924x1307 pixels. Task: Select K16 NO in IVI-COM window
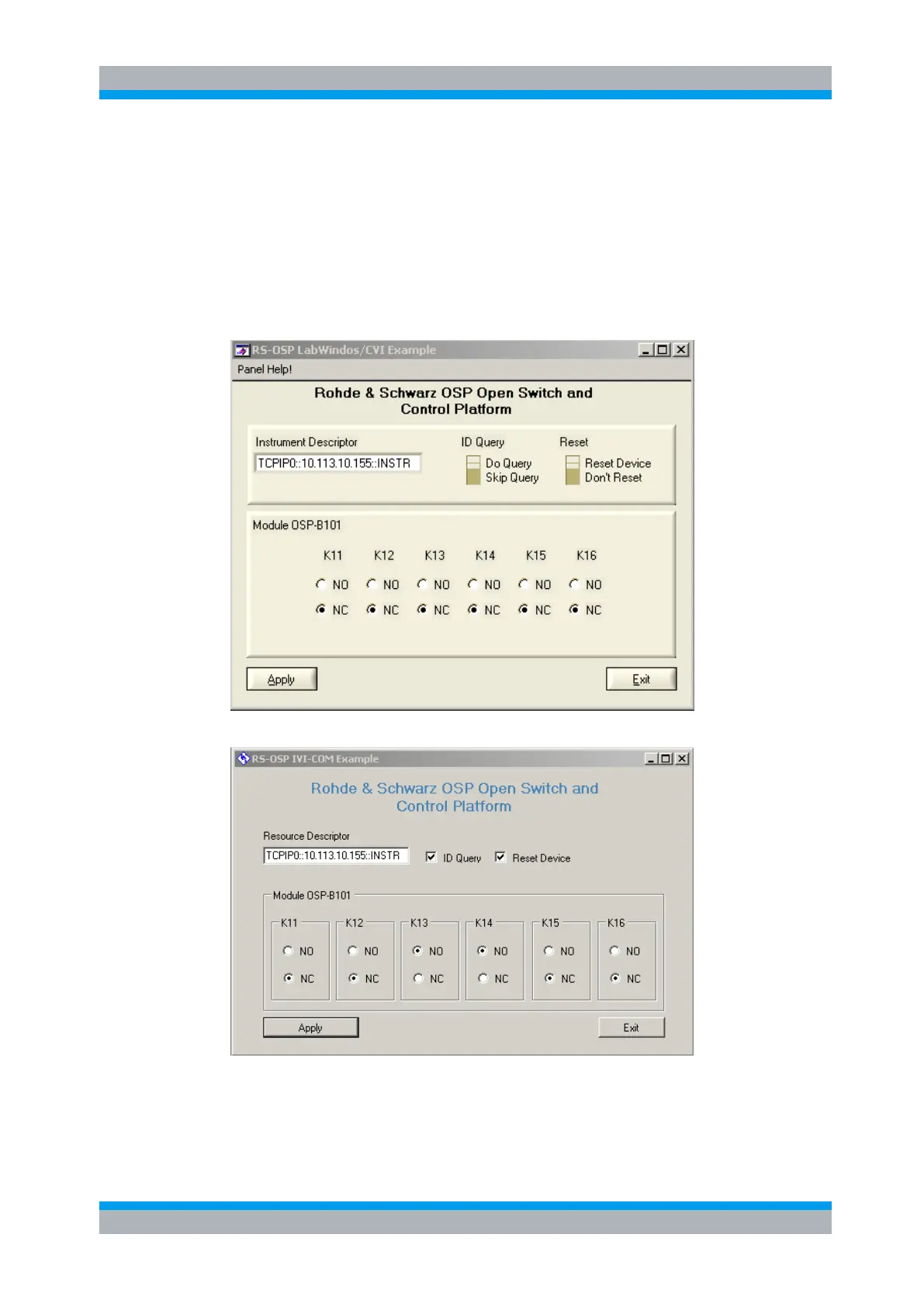614,951
